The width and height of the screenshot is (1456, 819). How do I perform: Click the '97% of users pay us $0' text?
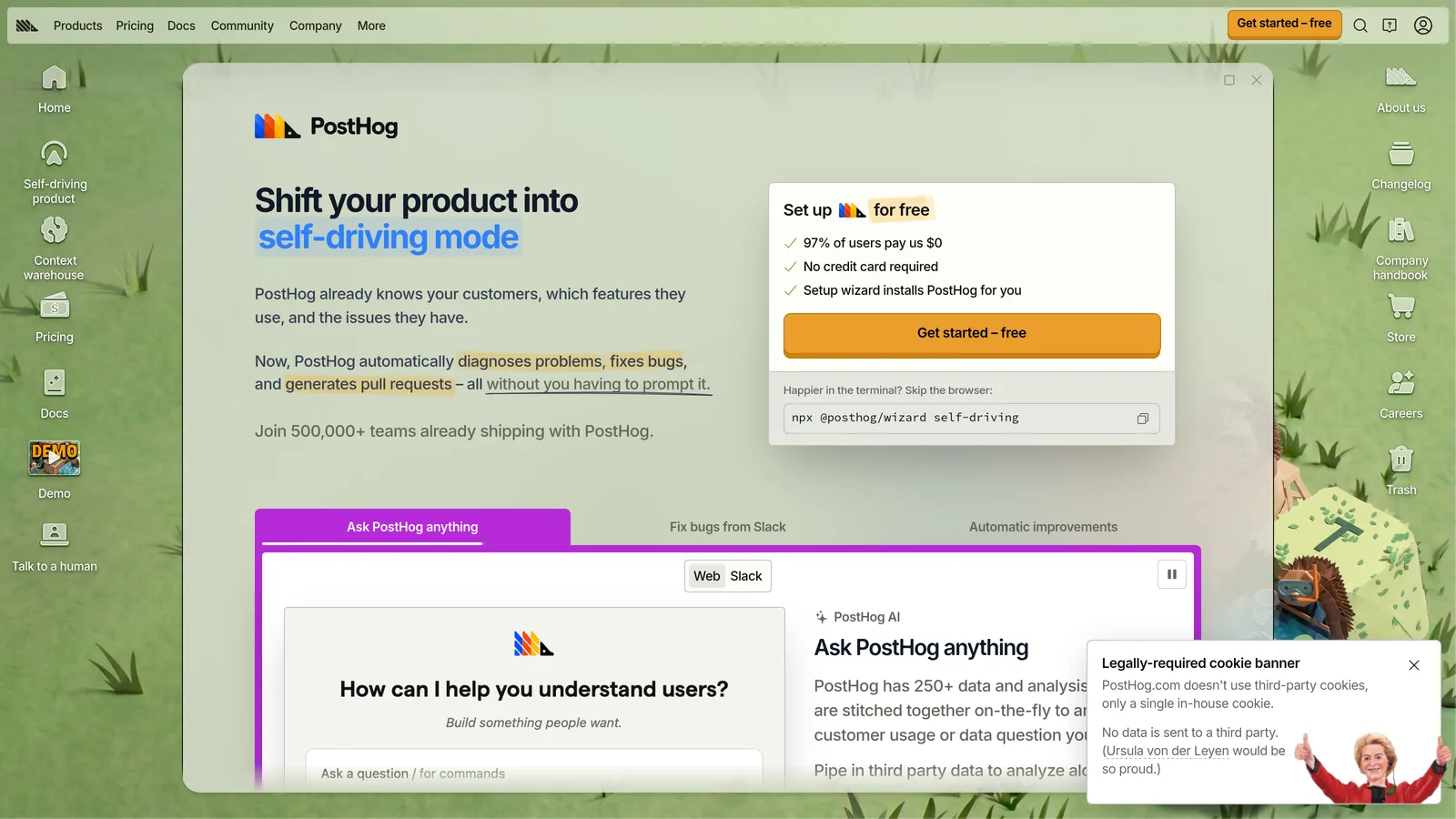(873, 243)
